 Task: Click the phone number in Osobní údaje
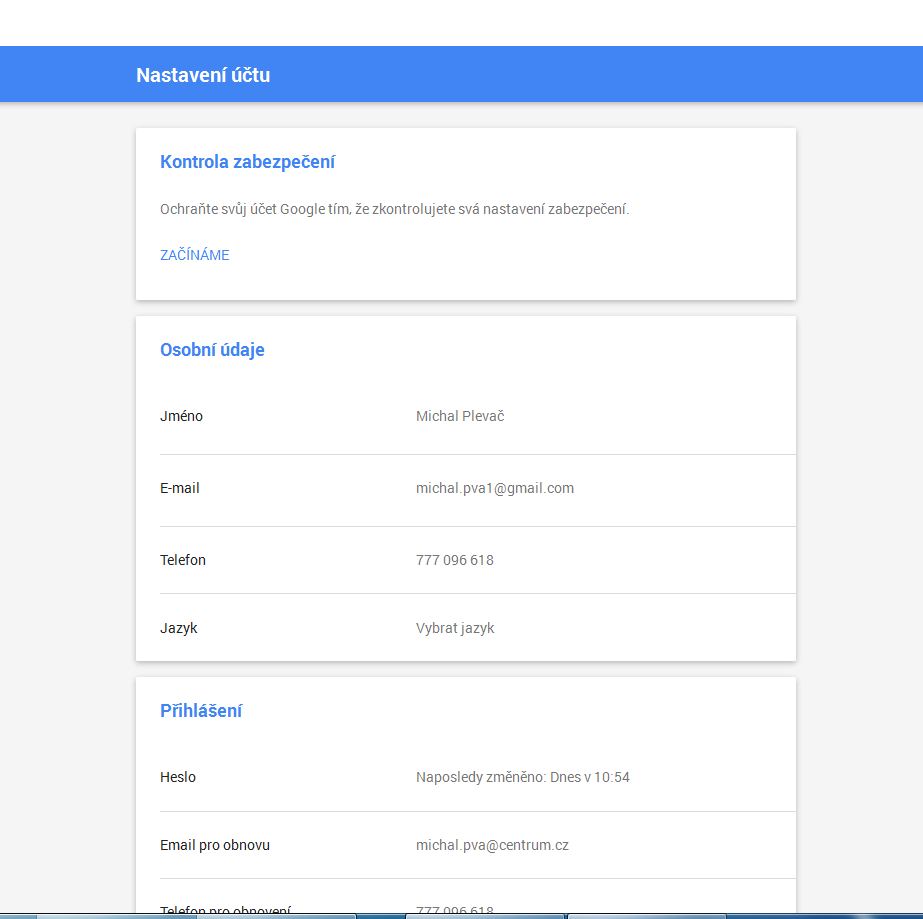pyautogui.click(x=454, y=560)
